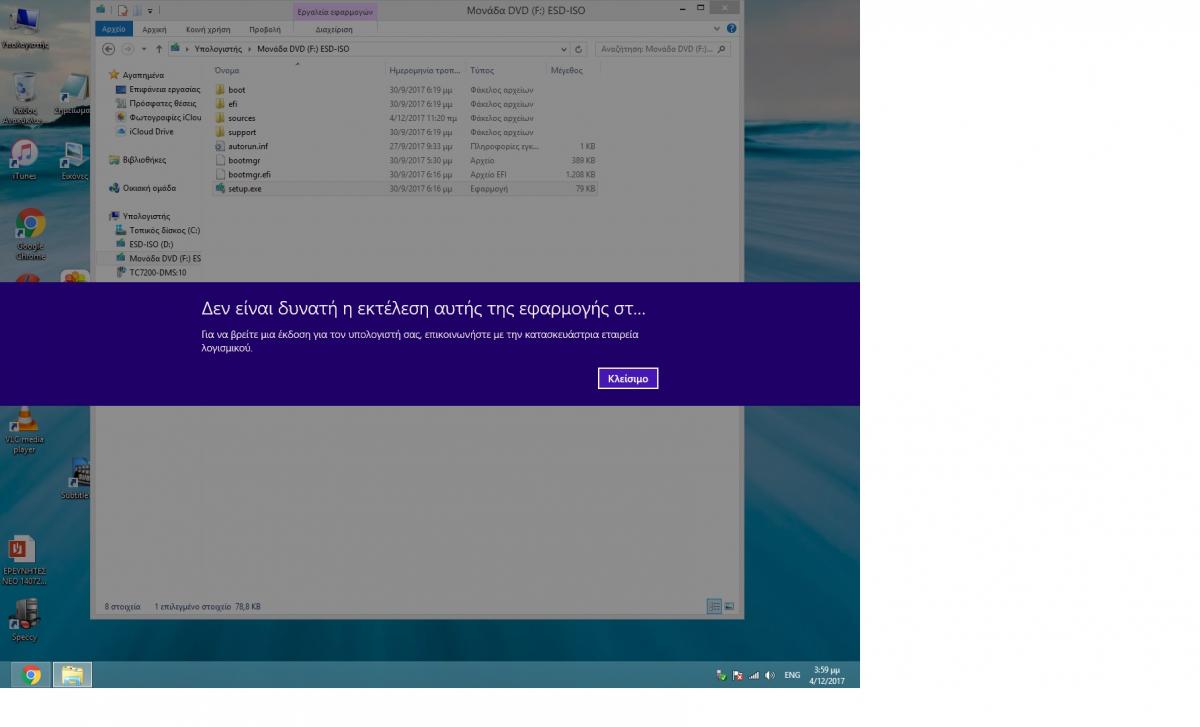1200x727 pixels.
Task: Open the recent locations dropdown arrow
Action: click(x=144, y=49)
